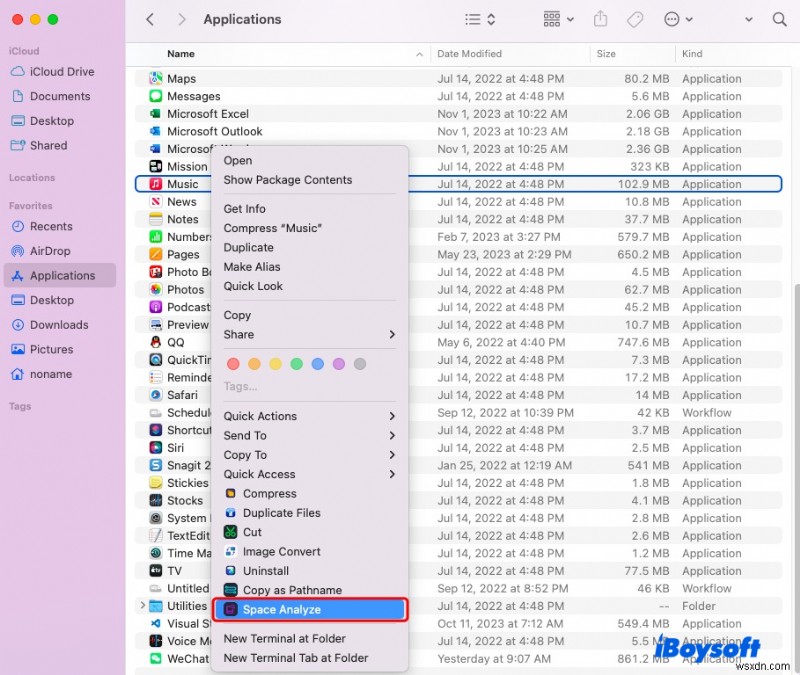Choose Copy in context menu

pos(309,315)
